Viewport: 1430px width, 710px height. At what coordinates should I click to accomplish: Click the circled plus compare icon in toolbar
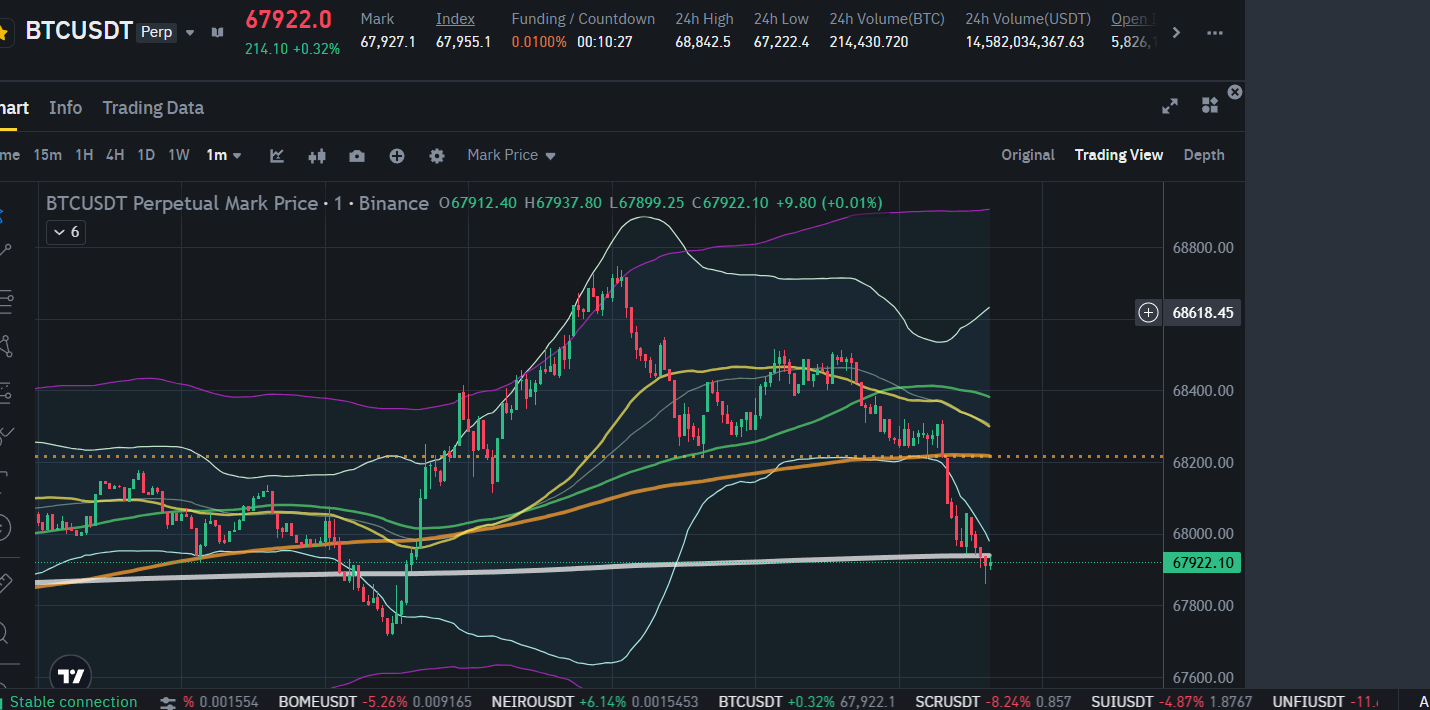coord(397,156)
